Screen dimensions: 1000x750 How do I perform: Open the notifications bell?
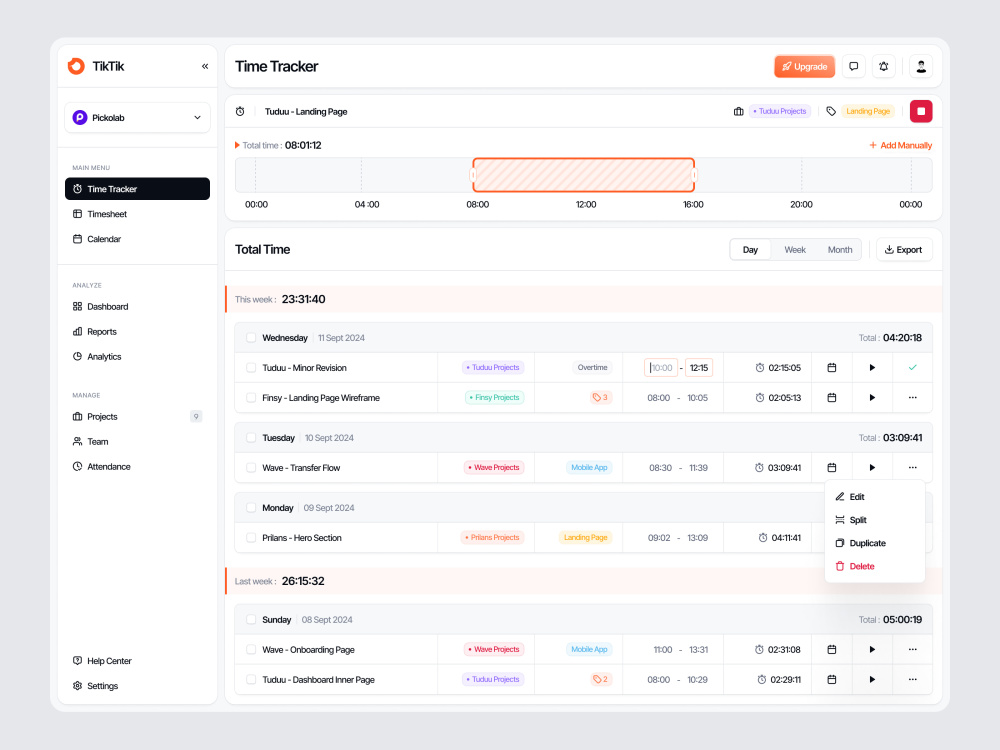[x=883, y=66]
